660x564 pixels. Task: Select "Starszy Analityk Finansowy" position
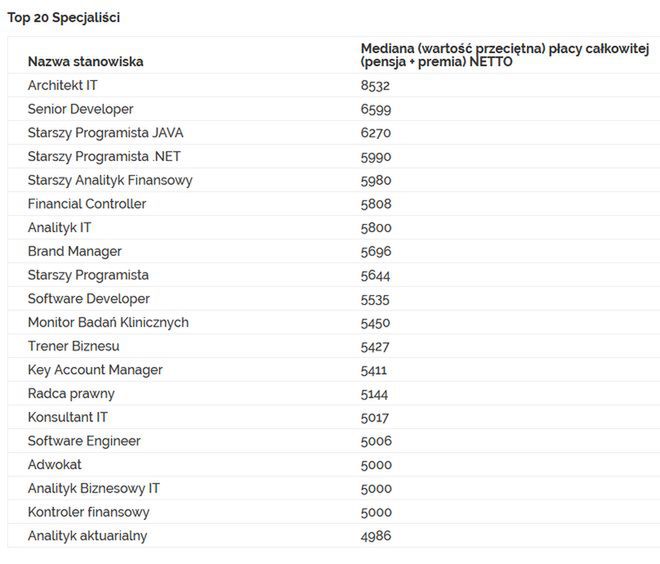click(110, 180)
